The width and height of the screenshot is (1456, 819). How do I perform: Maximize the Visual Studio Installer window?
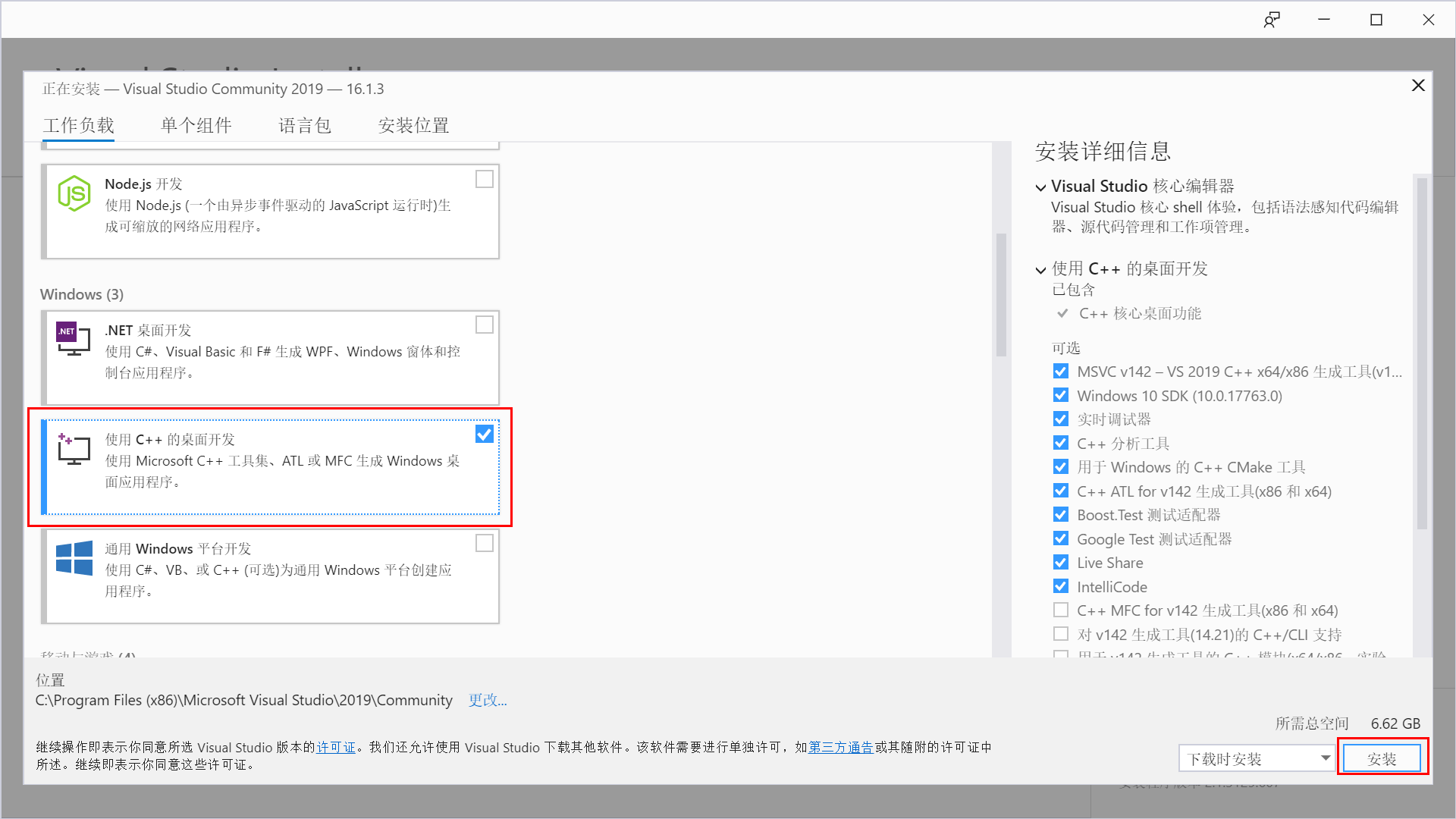coord(1376,20)
